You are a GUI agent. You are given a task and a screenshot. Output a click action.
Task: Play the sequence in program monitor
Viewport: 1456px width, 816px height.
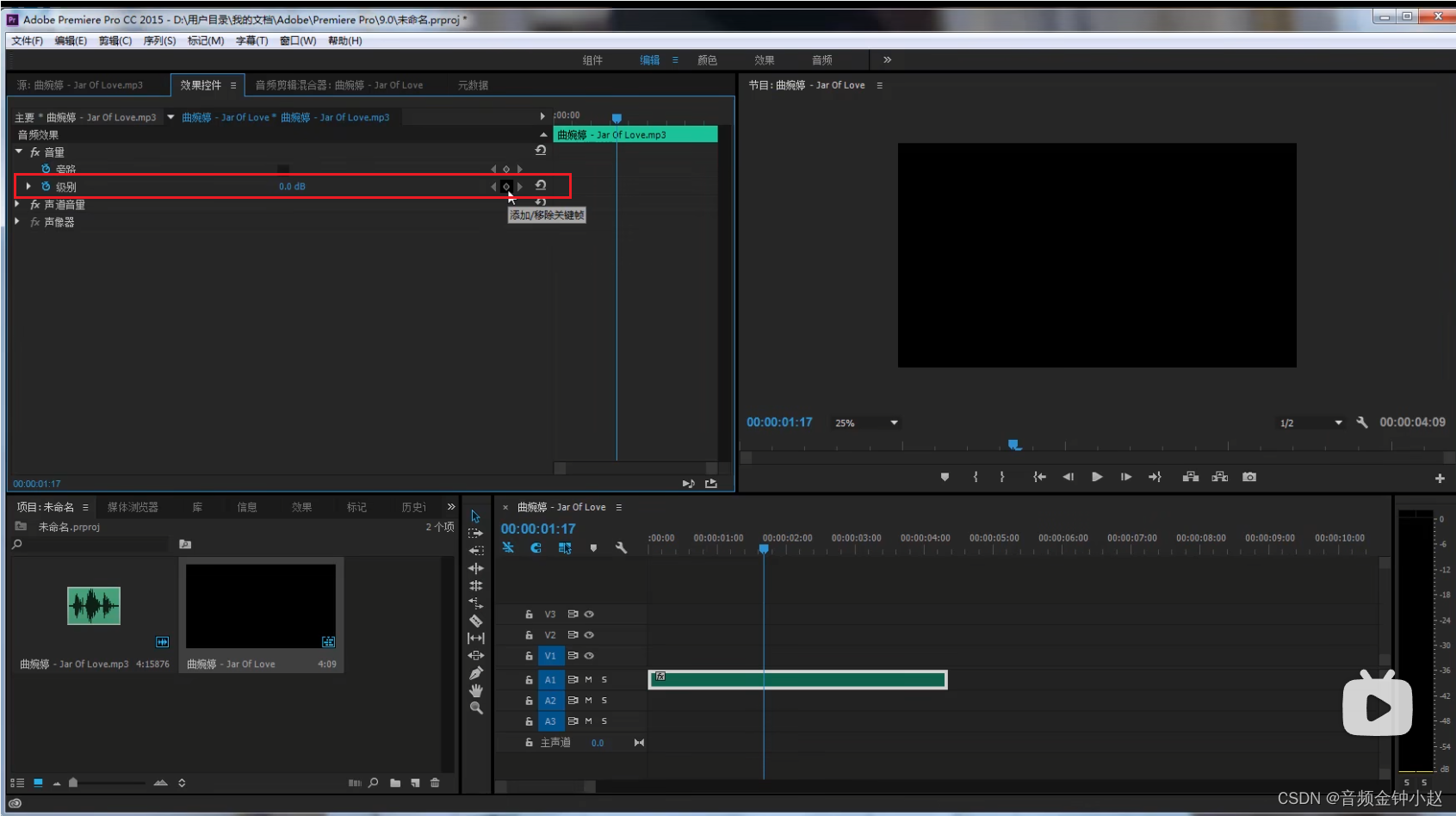pyautogui.click(x=1097, y=477)
